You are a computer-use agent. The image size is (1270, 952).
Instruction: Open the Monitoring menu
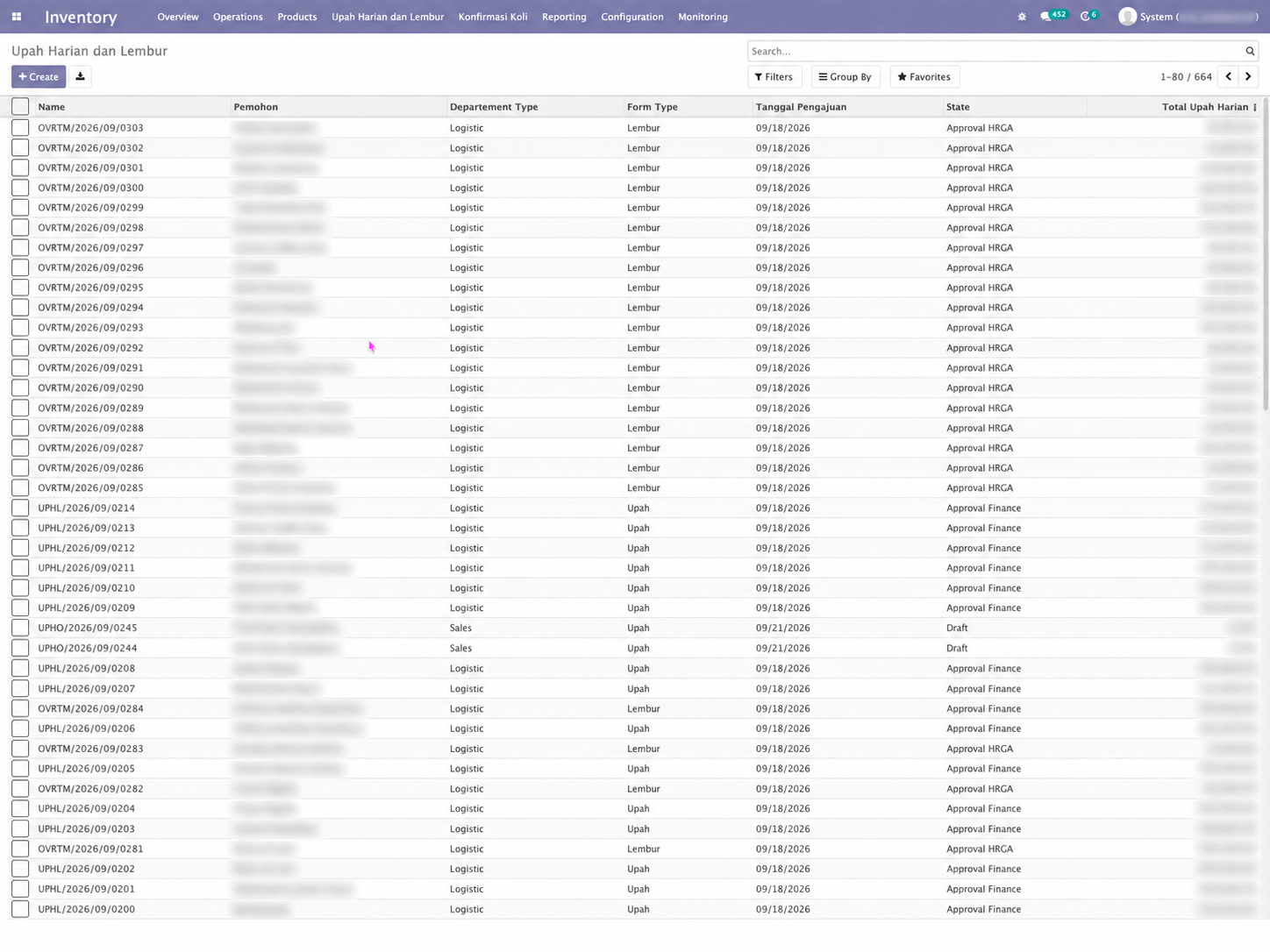coord(703,17)
